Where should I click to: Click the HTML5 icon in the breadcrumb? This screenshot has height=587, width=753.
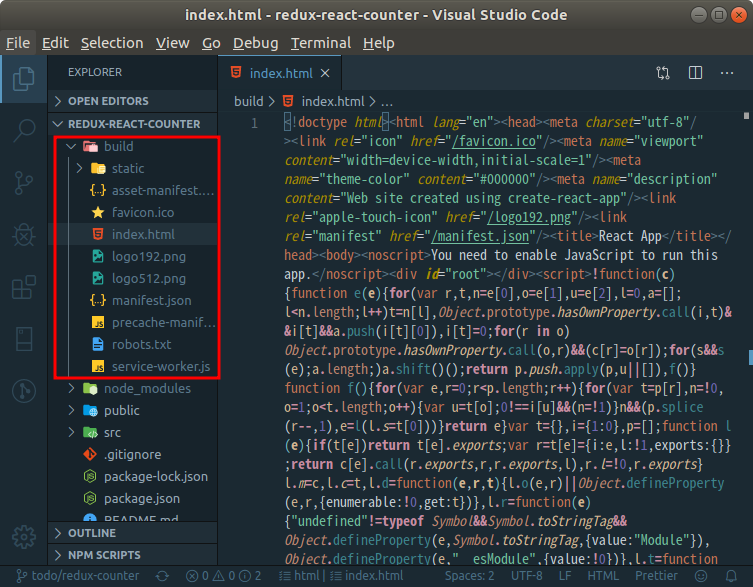[x=288, y=101]
